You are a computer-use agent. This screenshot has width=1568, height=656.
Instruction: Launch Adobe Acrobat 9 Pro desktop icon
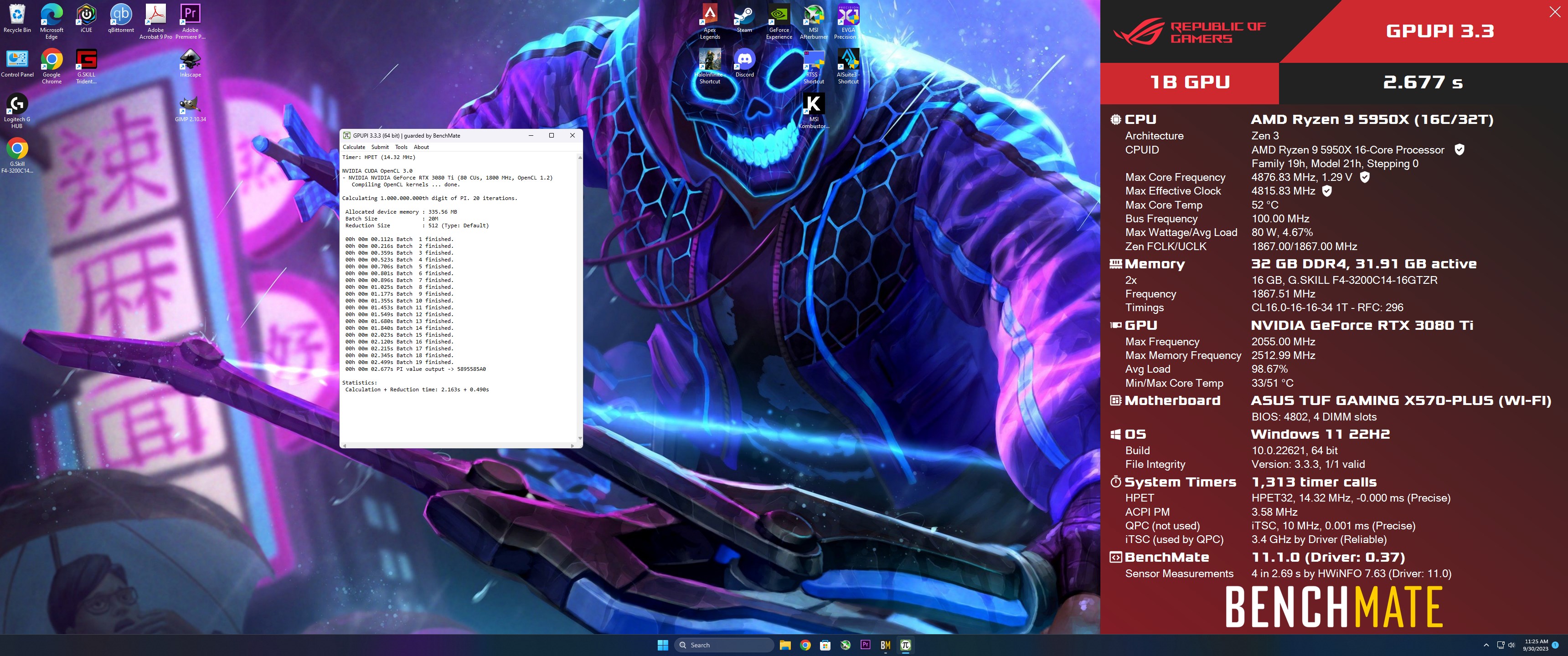[156, 21]
